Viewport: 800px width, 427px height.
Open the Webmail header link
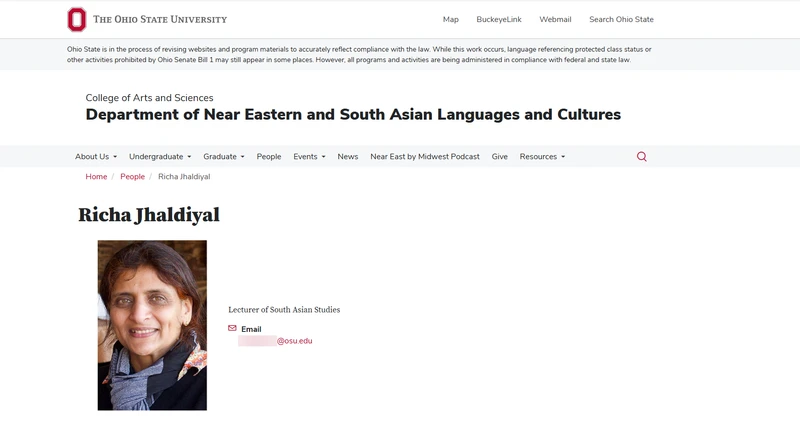point(555,19)
